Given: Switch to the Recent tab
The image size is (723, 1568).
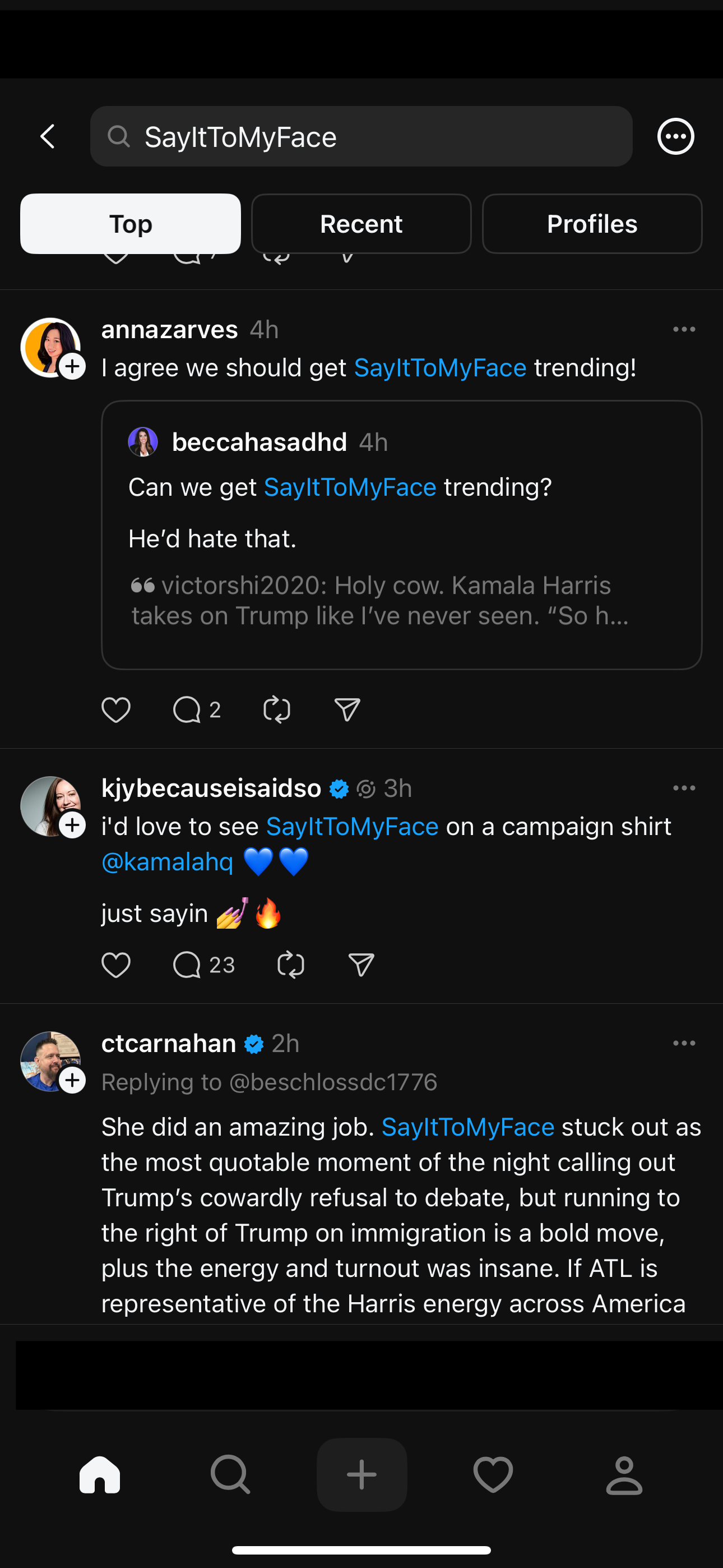Looking at the screenshot, I should click(x=361, y=224).
